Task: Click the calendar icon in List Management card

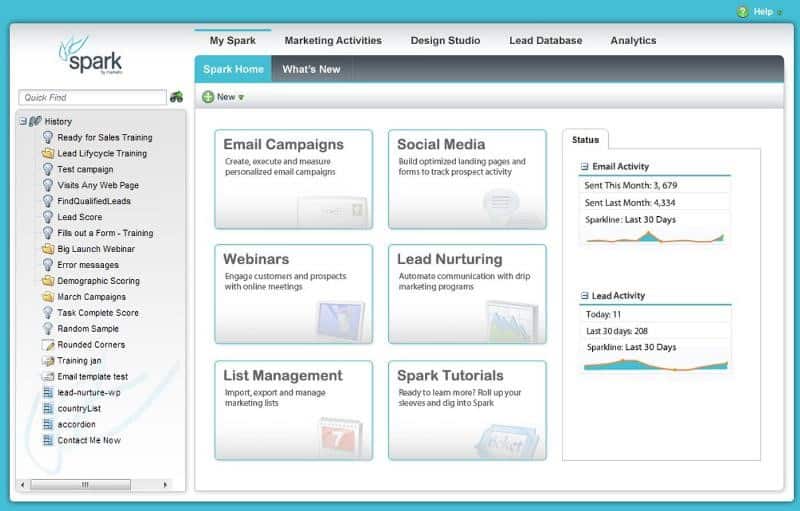Action: point(340,437)
